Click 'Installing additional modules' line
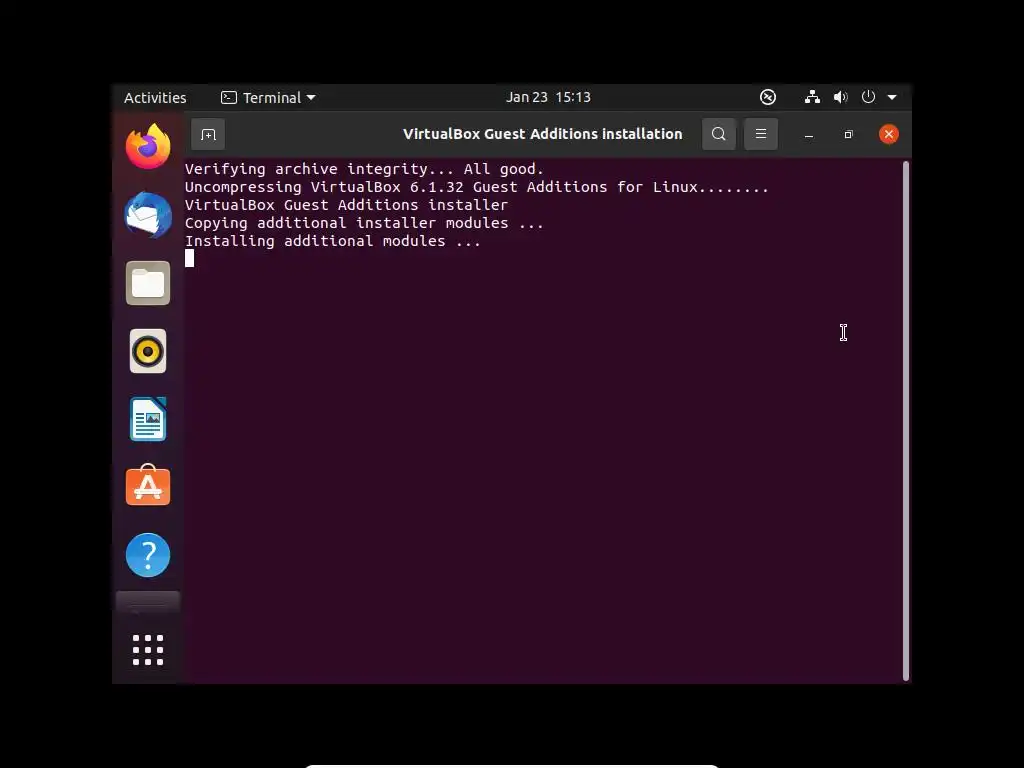1024x768 pixels. 332,241
